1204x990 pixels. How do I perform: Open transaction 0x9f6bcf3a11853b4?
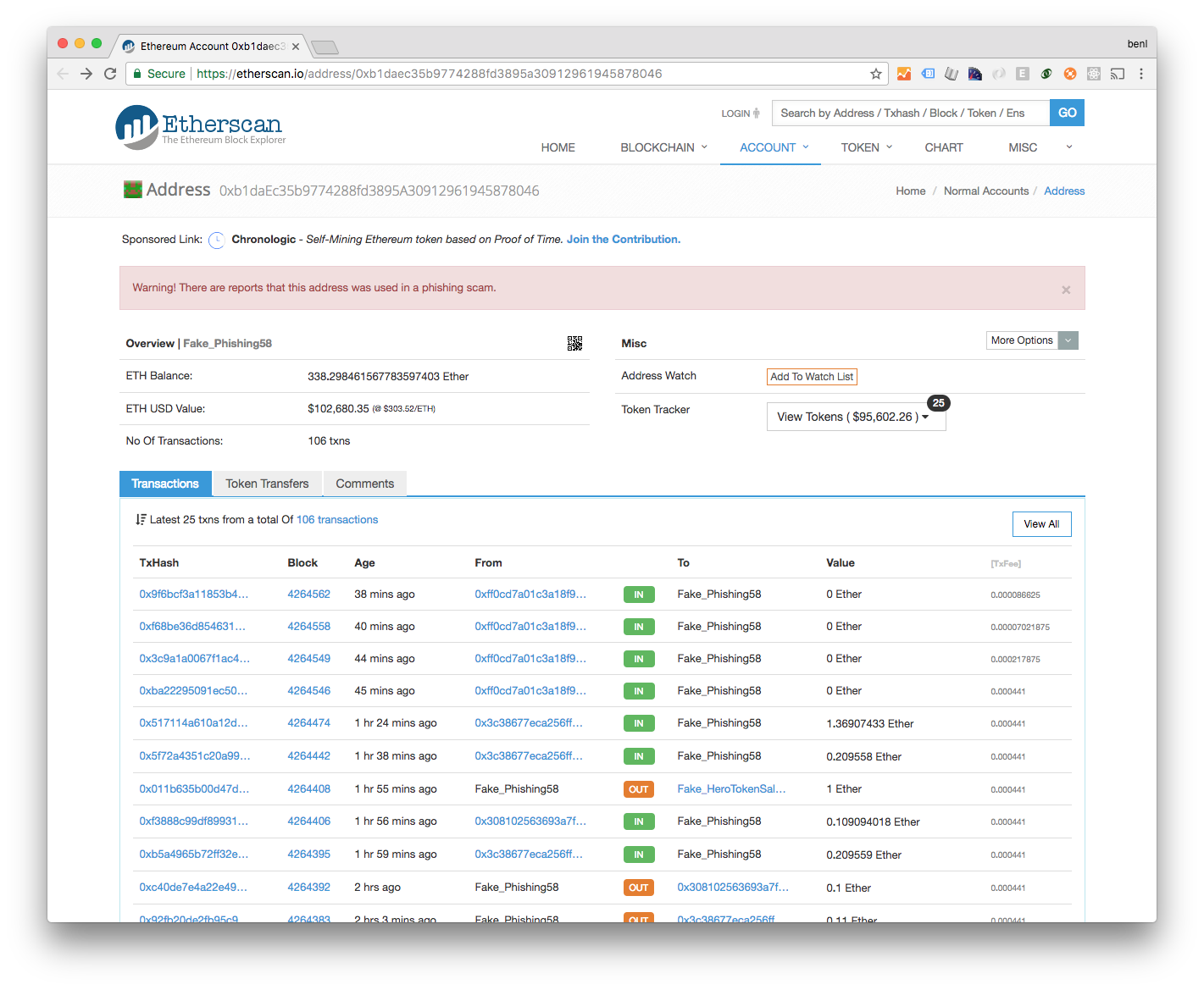[194, 595]
